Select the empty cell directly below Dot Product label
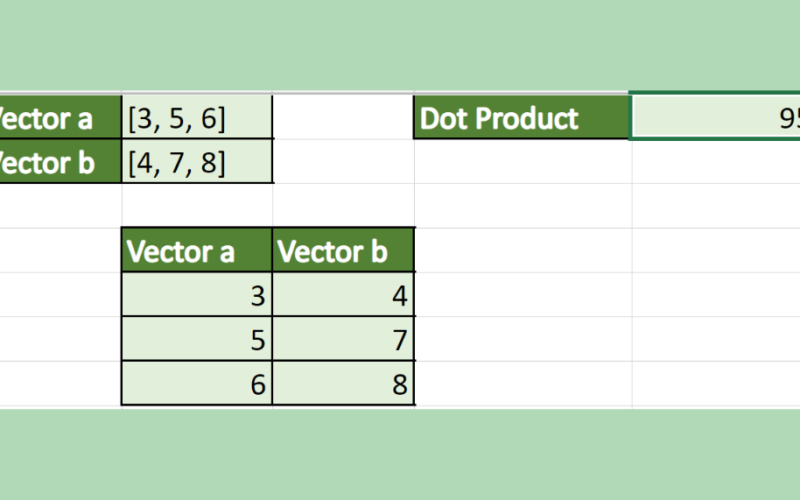Screen dimensions: 800x500 click(x=523, y=162)
